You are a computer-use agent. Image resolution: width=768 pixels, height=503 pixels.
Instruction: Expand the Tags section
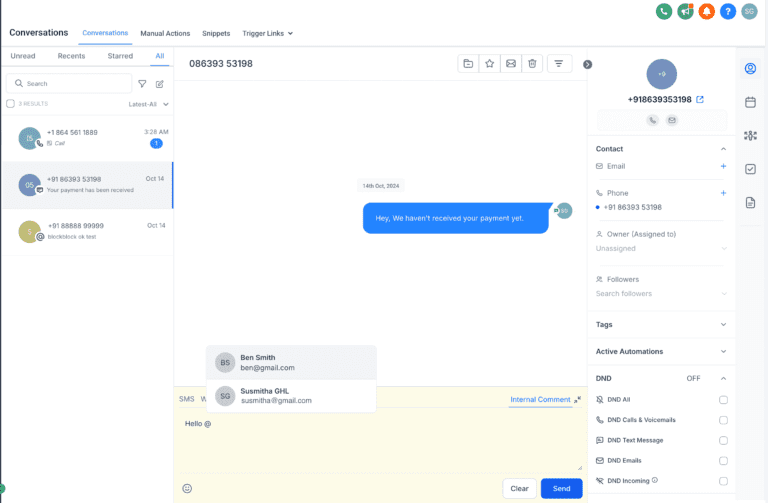(x=723, y=325)
